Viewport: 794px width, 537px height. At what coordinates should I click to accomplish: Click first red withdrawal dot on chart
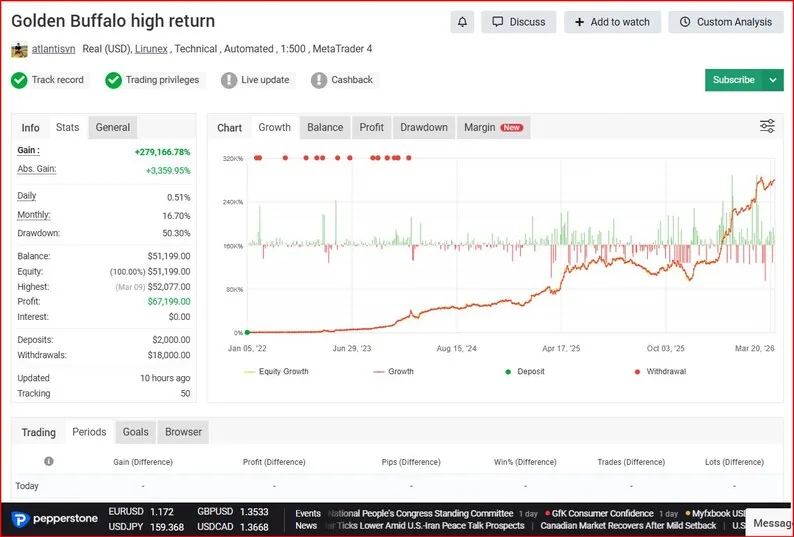tap(256, 158)
